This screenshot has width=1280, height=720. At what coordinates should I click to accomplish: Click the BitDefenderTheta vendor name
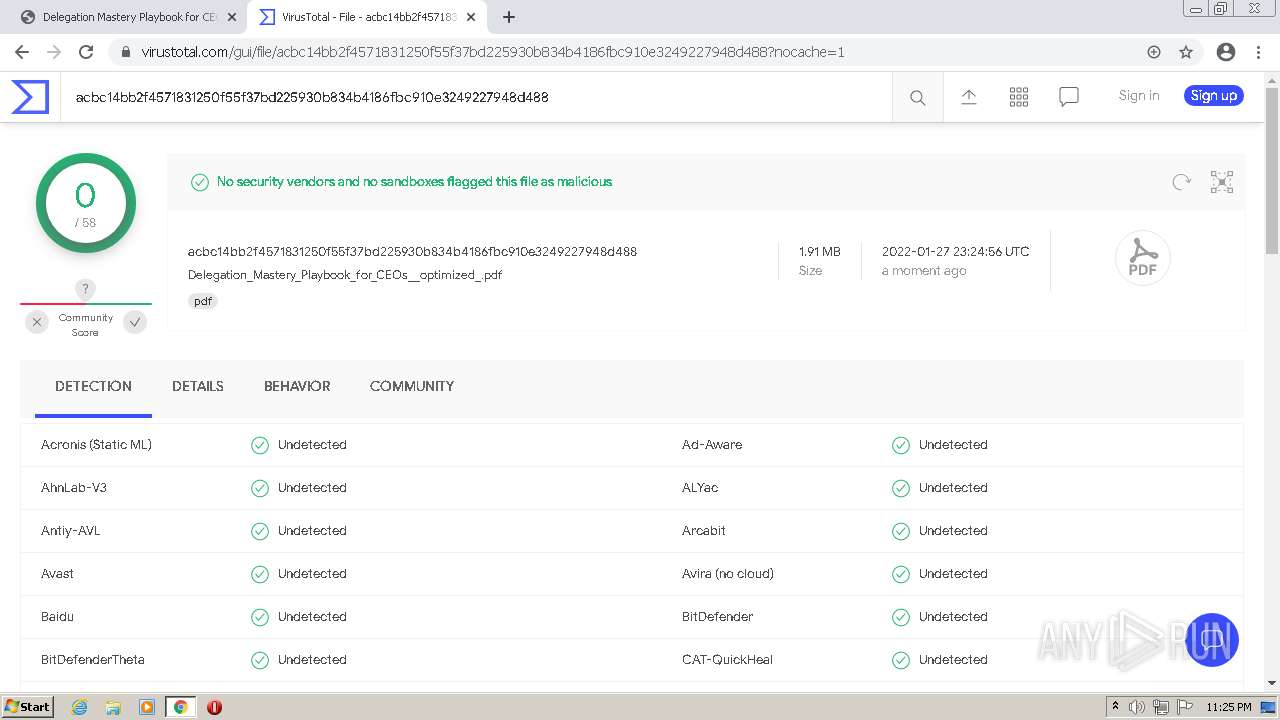click(93, 660)
